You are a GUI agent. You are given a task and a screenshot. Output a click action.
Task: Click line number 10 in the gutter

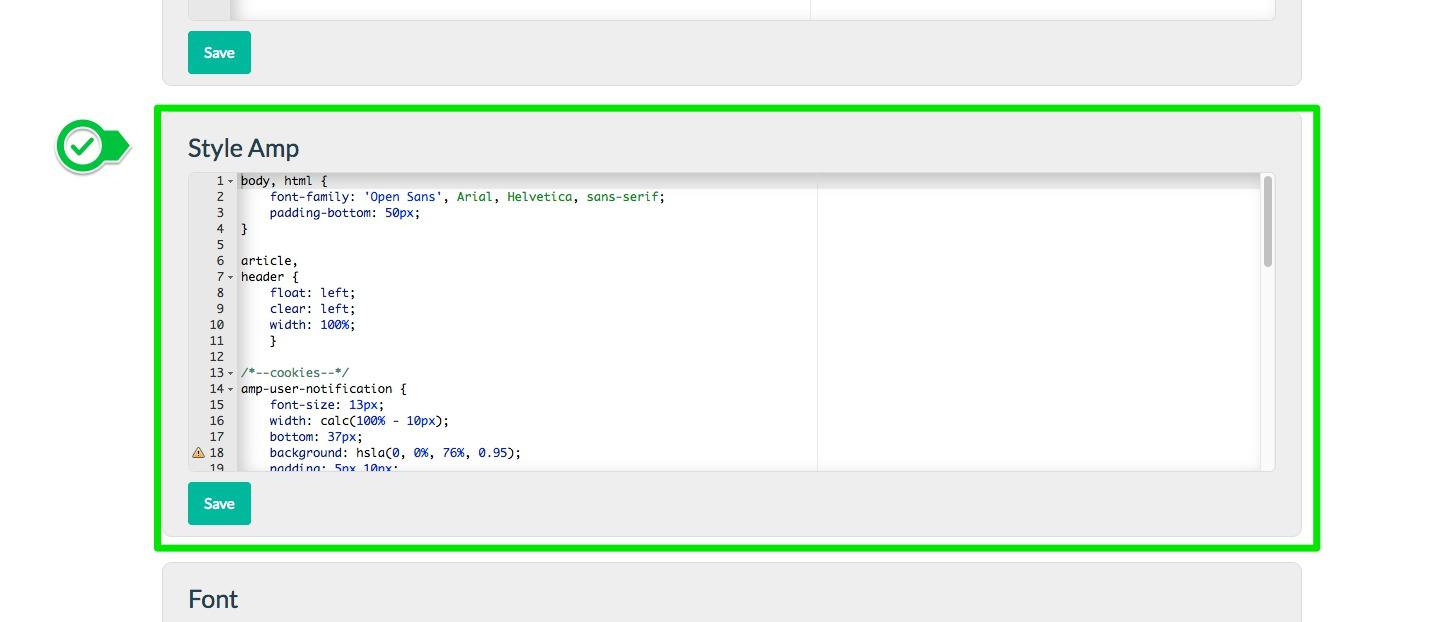point(216,325)
